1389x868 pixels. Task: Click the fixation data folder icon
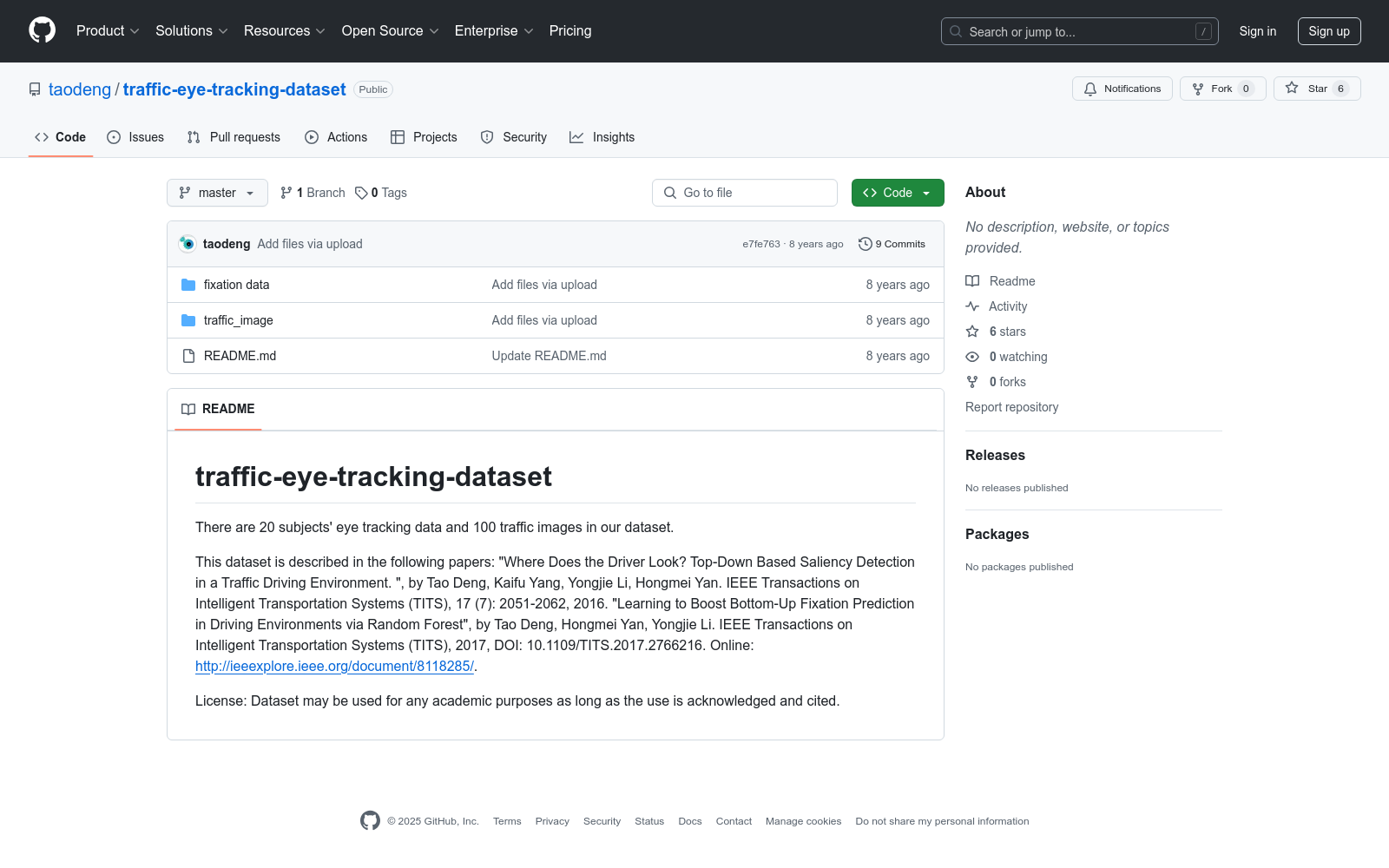[x=188, y=285]
